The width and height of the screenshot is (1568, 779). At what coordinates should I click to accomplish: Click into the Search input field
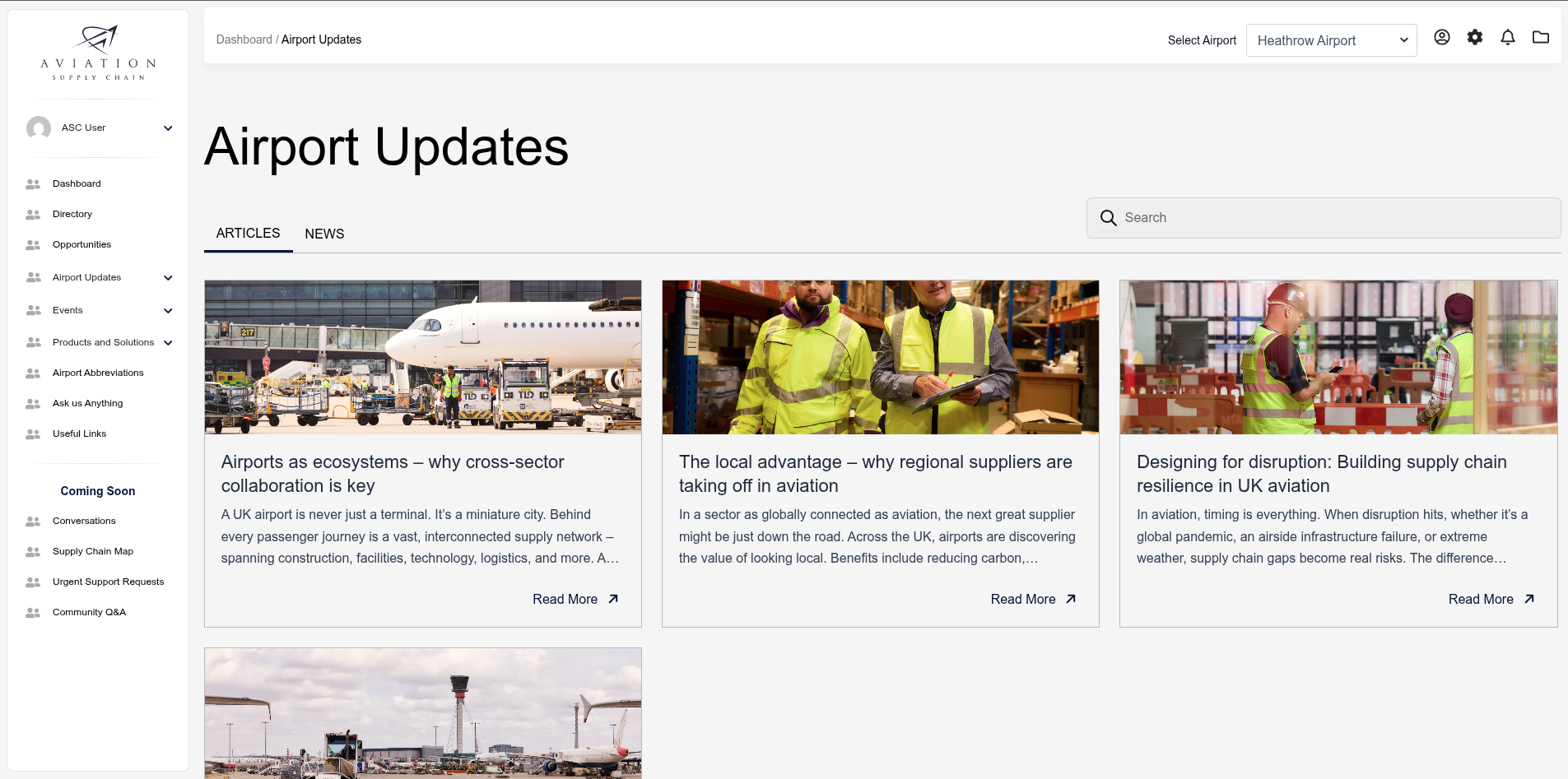1333,218
